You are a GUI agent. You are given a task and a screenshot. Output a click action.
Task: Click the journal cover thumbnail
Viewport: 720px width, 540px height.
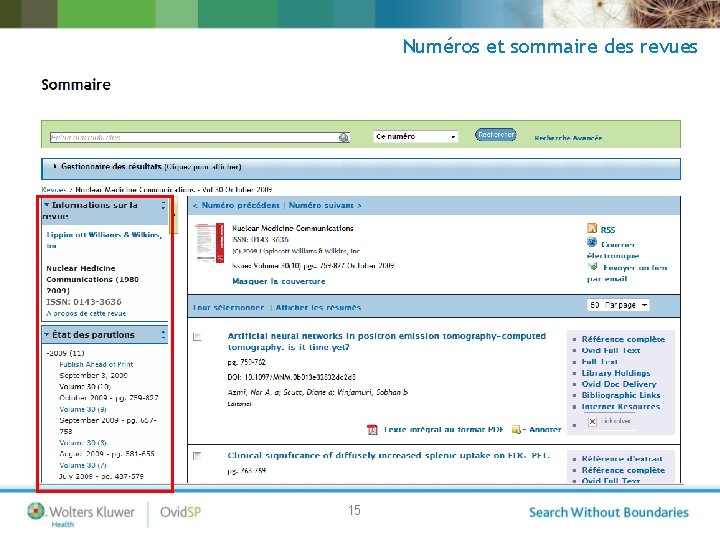[x=209, y=243]
